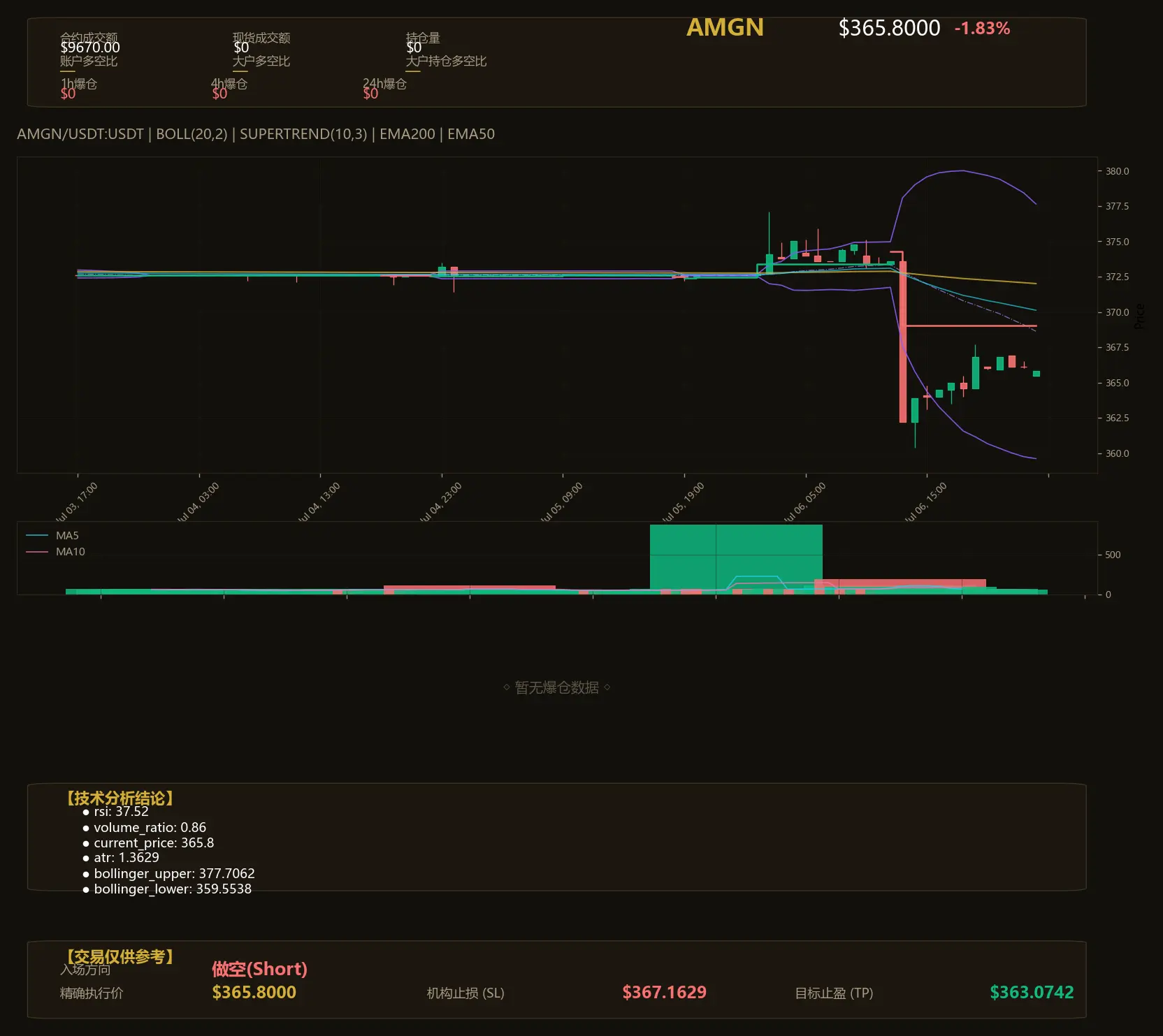Image resolution: width=1163 pixels, height=1036 pixels.
Task: Click the $9670.00 contract volume value
Action: tap(90, 48)
